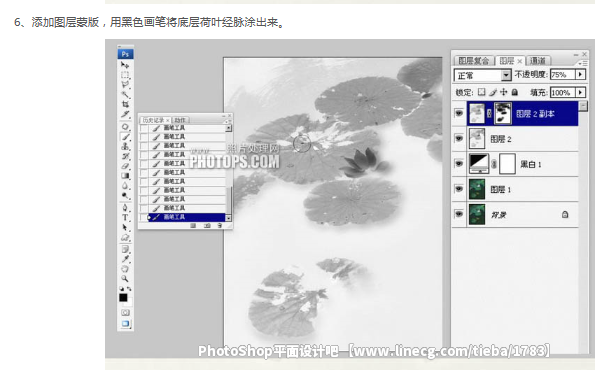Swap foreground and background colors
The image size is (606, 370).
coord(129,289)
